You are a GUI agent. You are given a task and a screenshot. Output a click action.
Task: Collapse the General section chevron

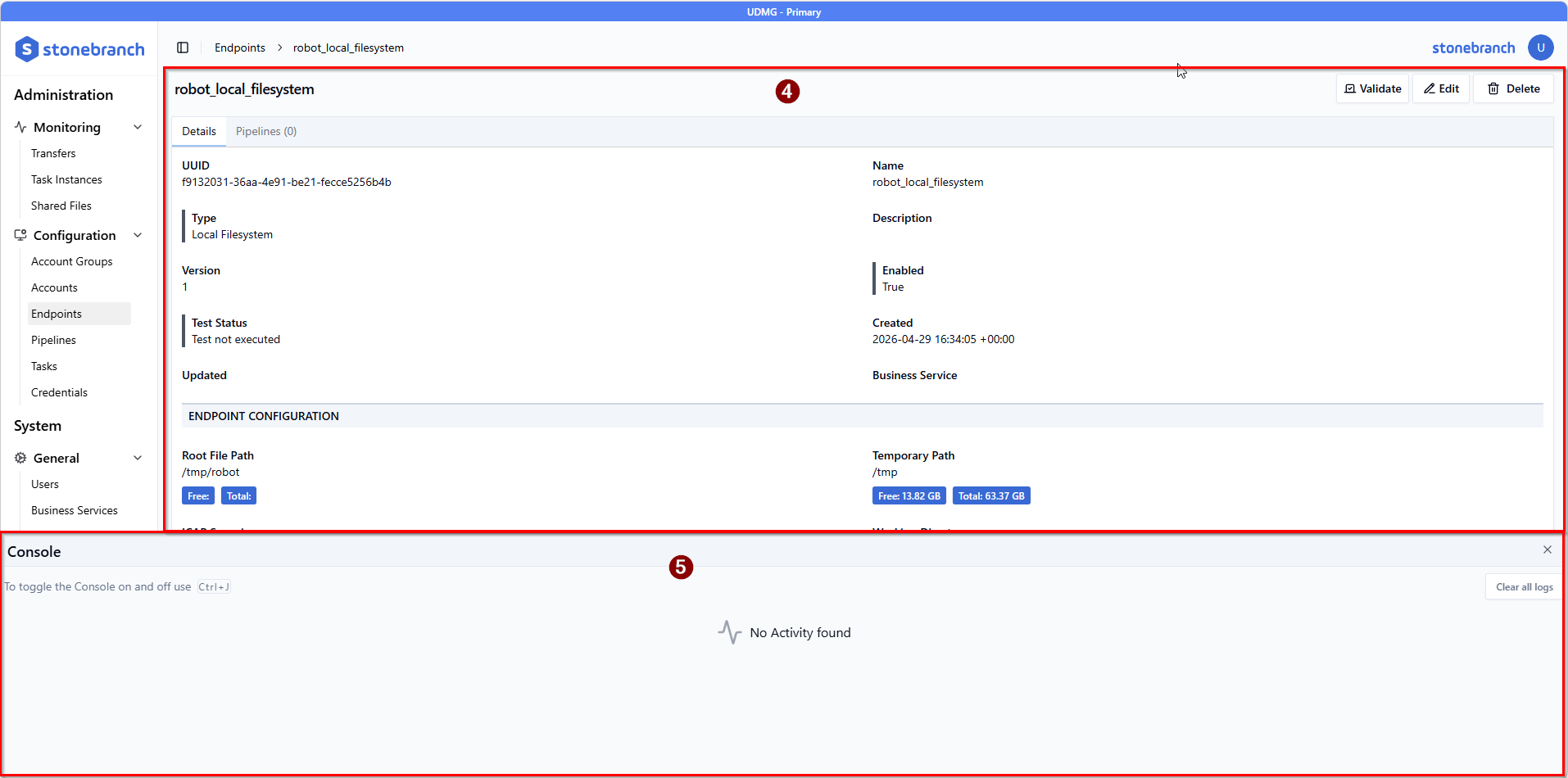(x=138, y=458)
